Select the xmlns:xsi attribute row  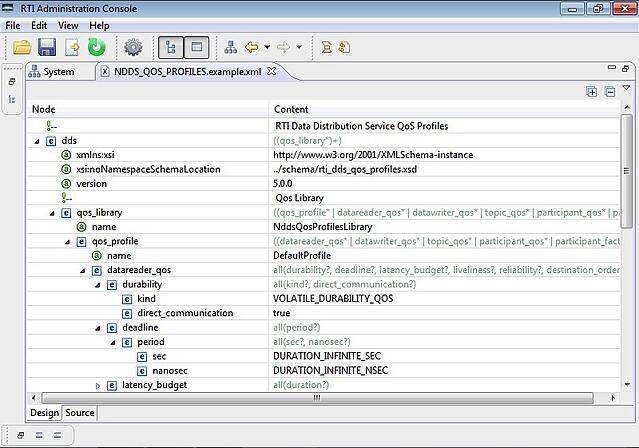324,155
